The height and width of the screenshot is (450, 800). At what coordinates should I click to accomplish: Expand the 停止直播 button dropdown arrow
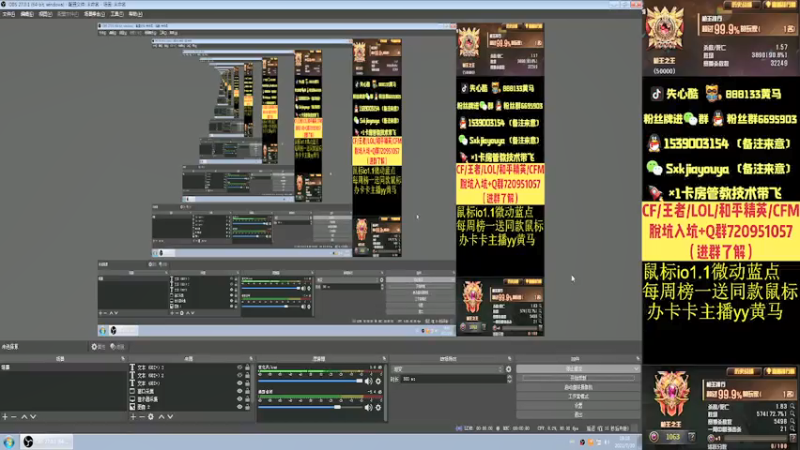tap(636, 368)
